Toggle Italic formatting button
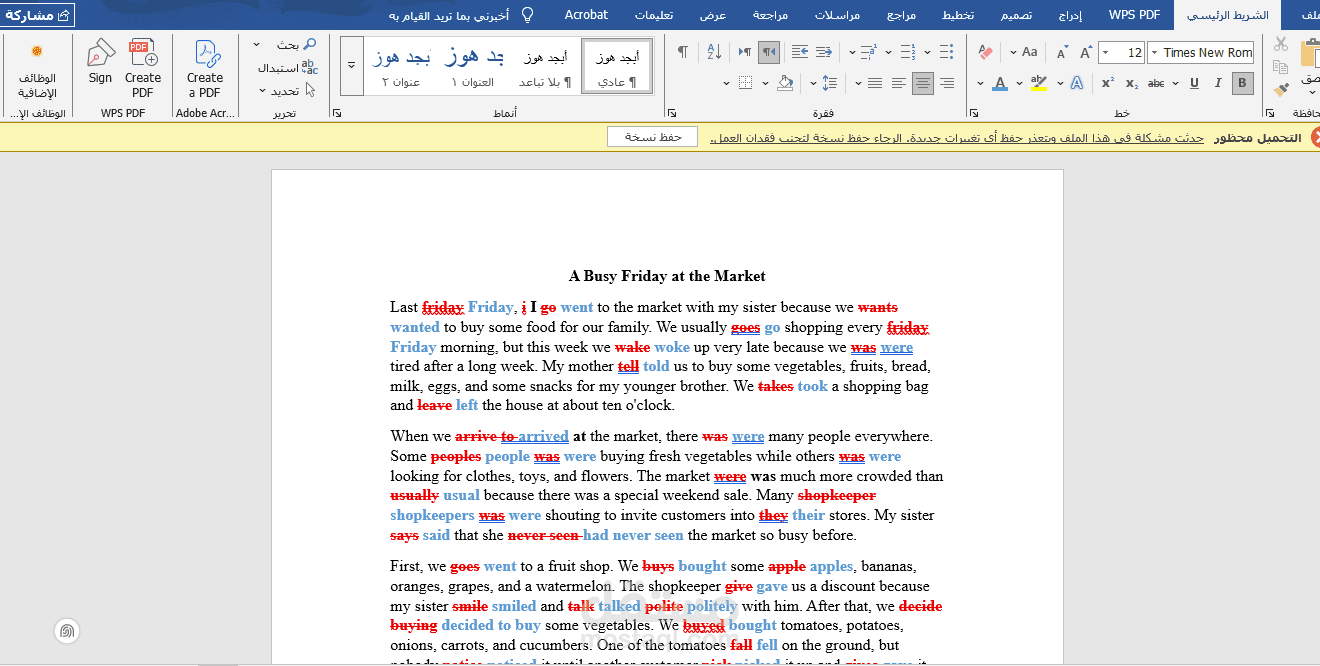 (1219, 83)
